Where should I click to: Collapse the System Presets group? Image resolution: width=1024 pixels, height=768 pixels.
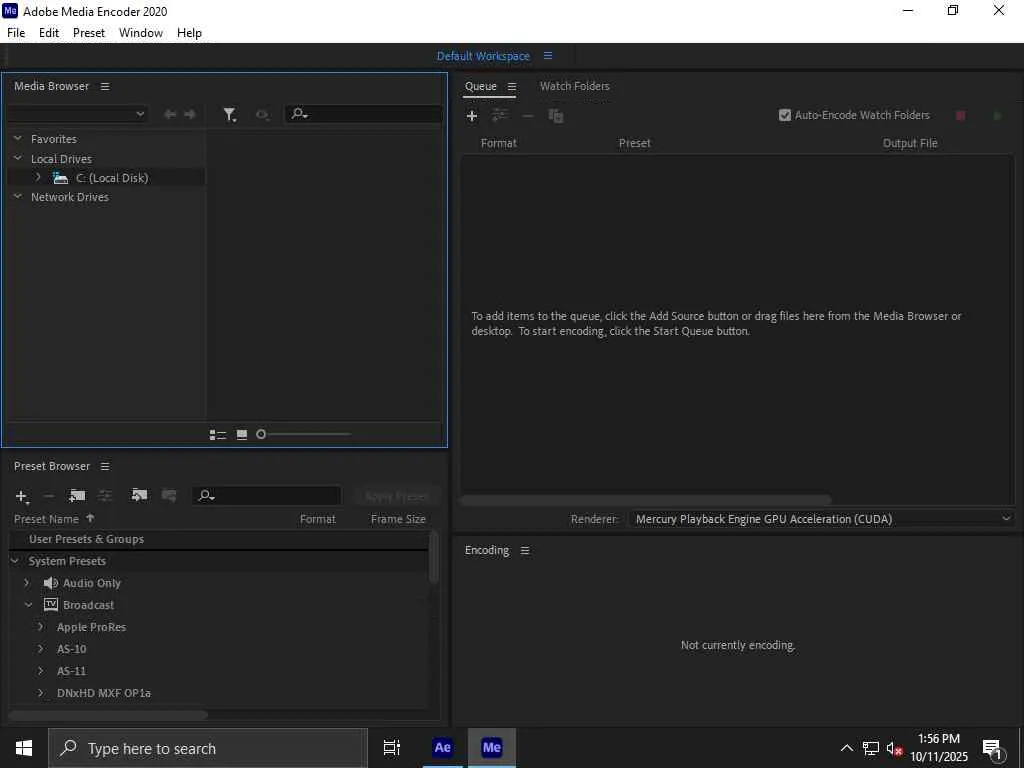(x=15, y=560)
